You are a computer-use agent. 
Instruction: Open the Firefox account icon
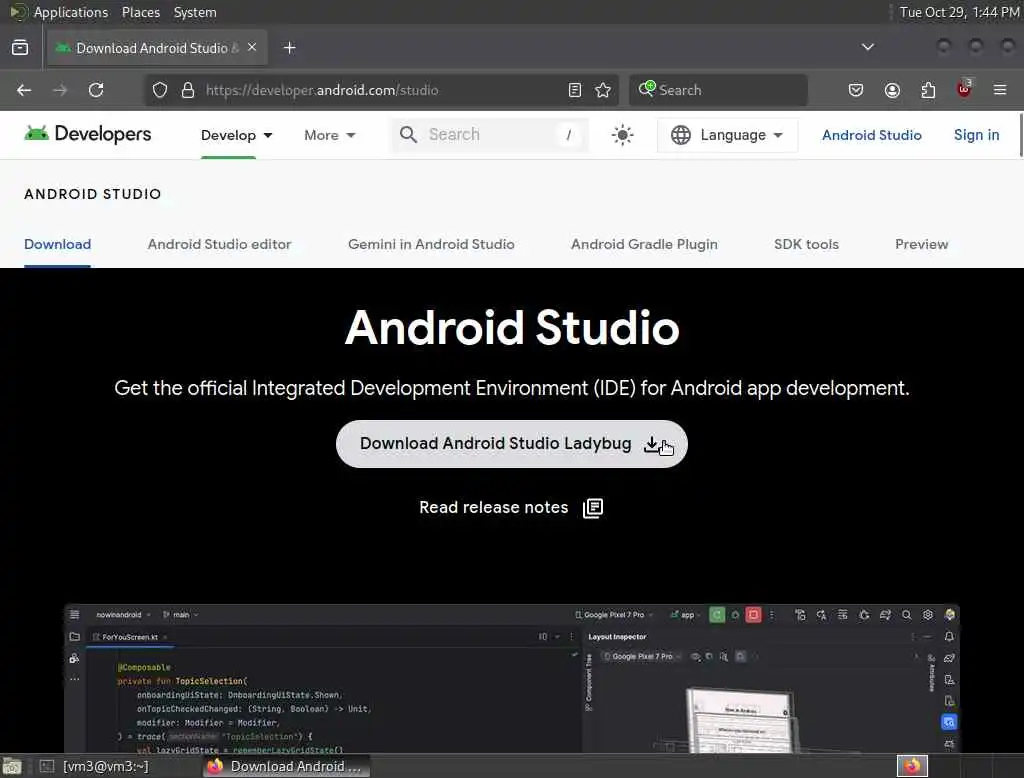coord(892,90)
